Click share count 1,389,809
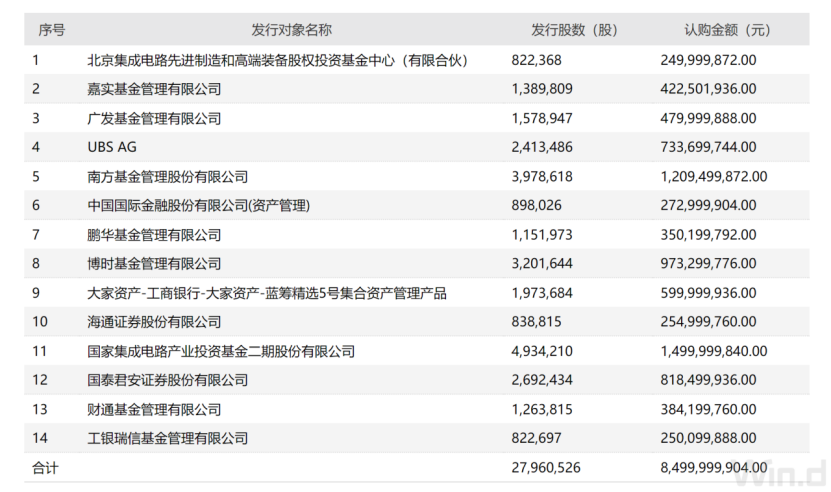This screenshot has width=831, height=492. point(542,89)
